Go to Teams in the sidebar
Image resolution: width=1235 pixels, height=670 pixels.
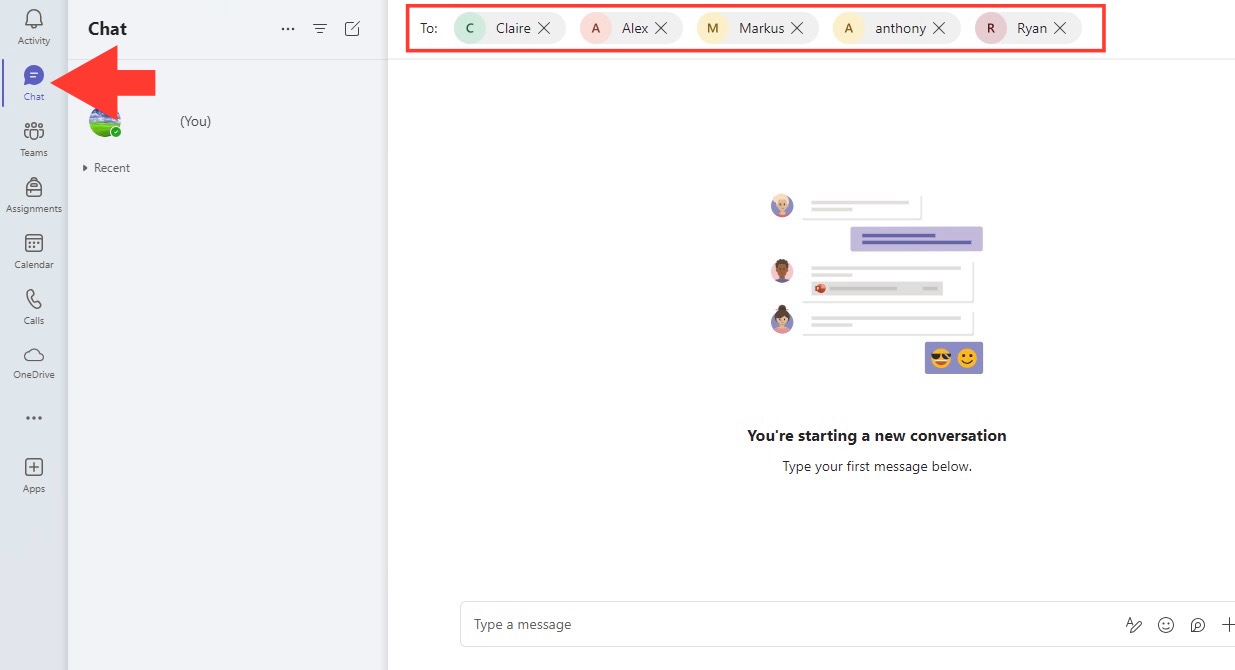(34, 139)
